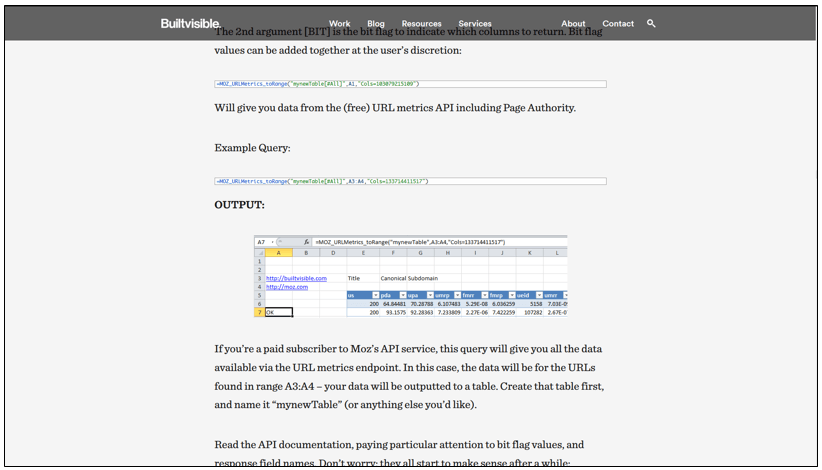
Task: Expand the 'upa' column filter dropdown
Action: pos(430,296)
